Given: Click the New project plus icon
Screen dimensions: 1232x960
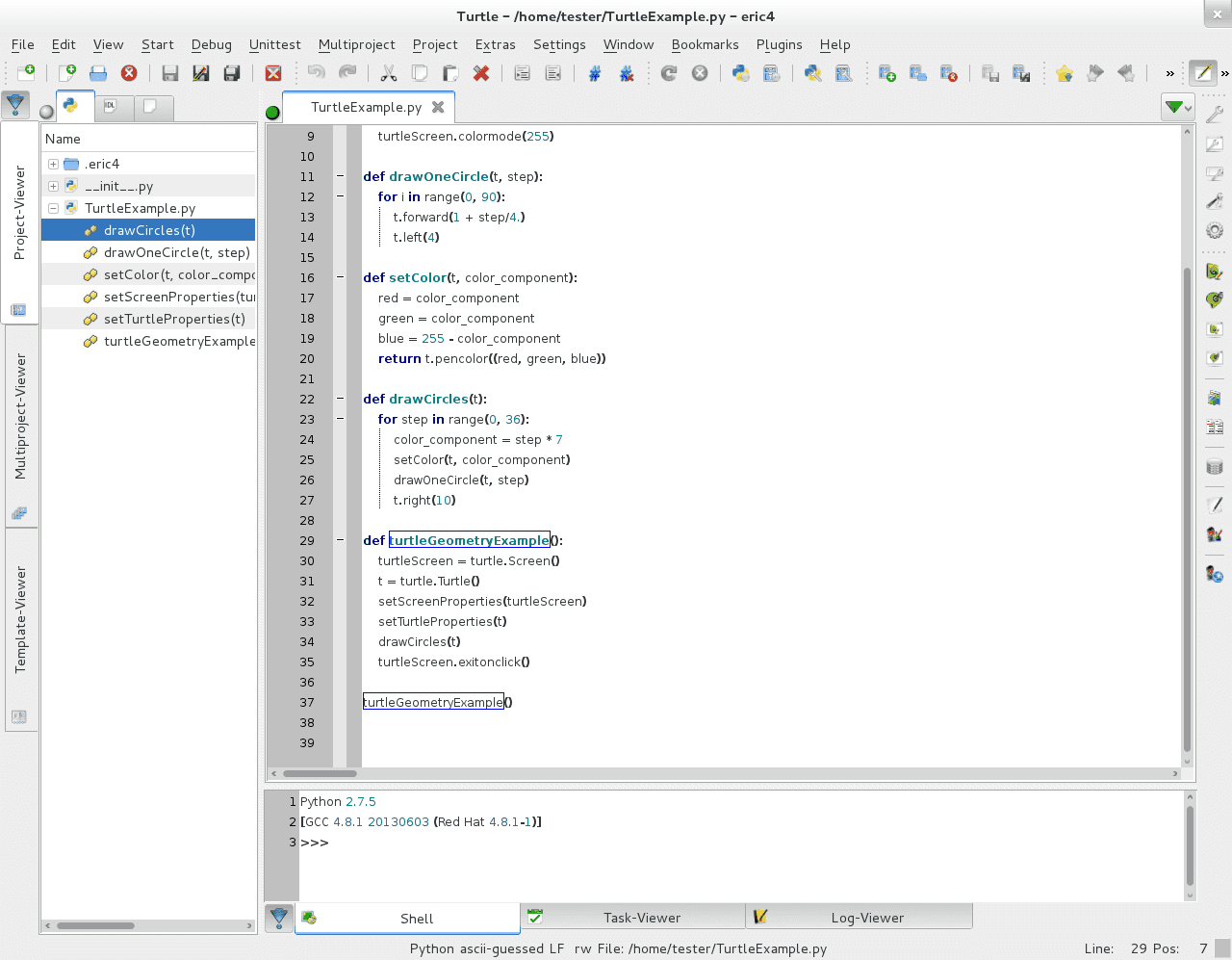Looking at the screenshot, I should click(887, 73).
